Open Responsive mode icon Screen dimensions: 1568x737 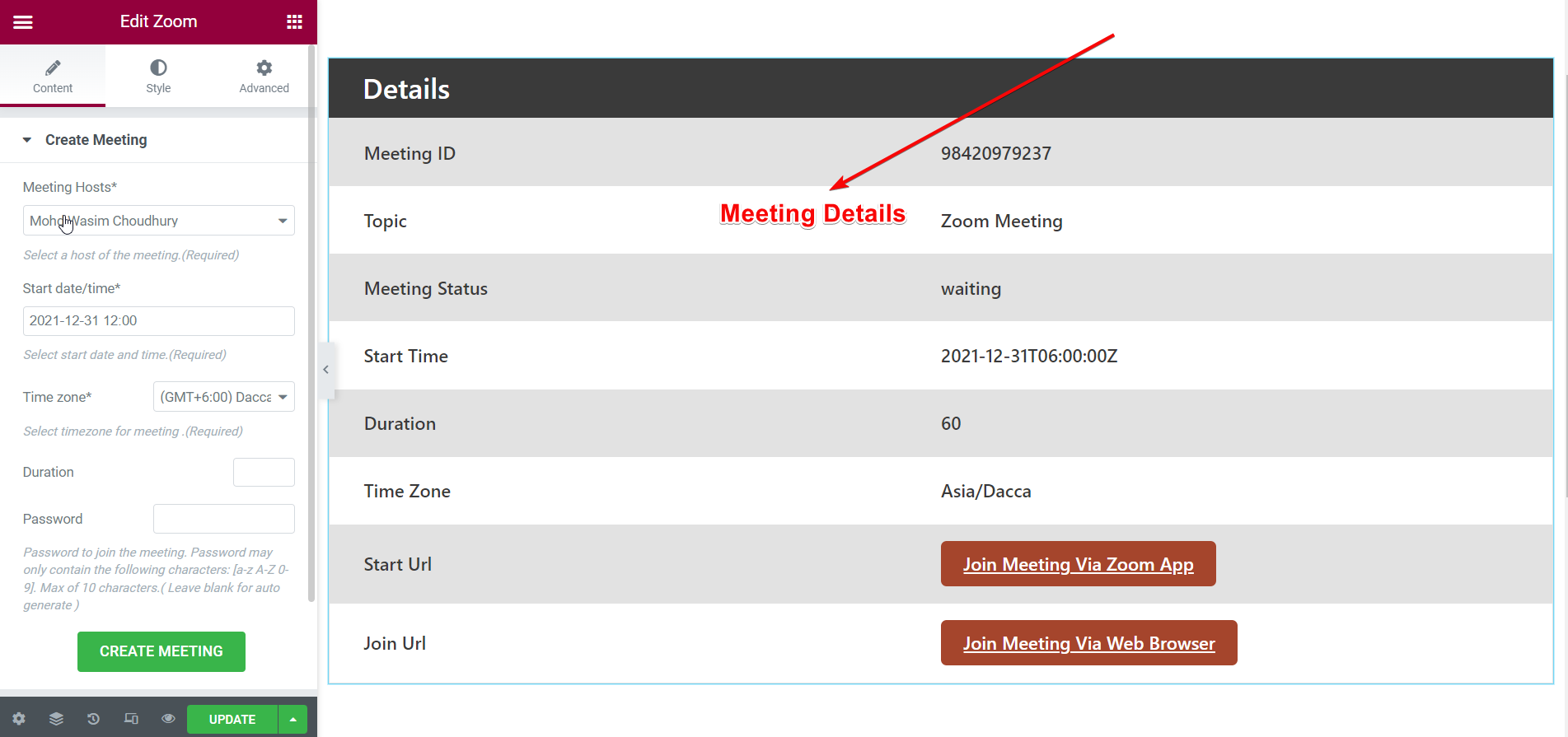pos(131,719)
